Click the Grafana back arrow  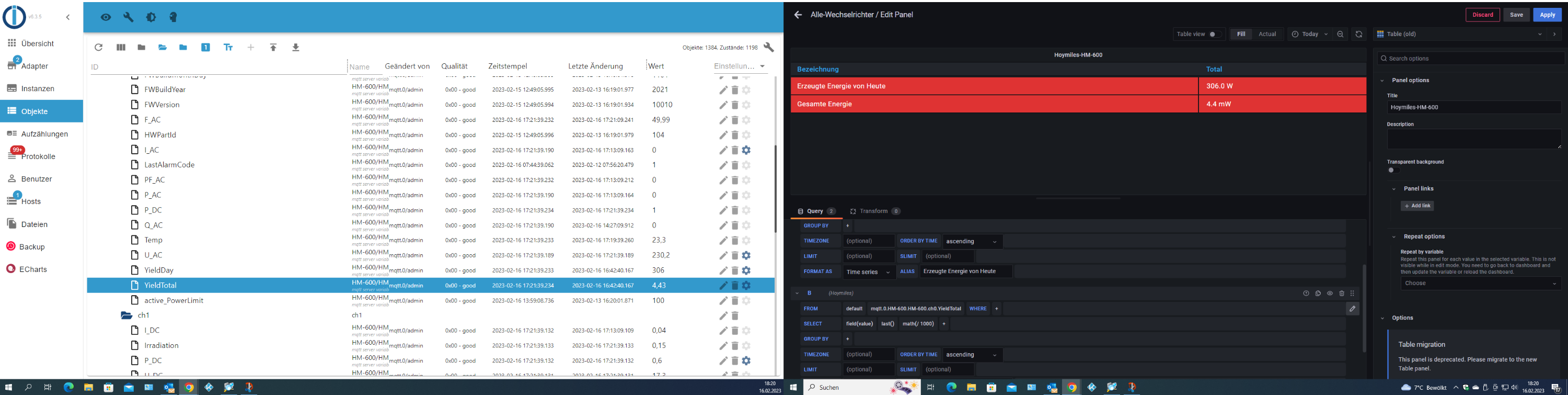coord(798,15)
